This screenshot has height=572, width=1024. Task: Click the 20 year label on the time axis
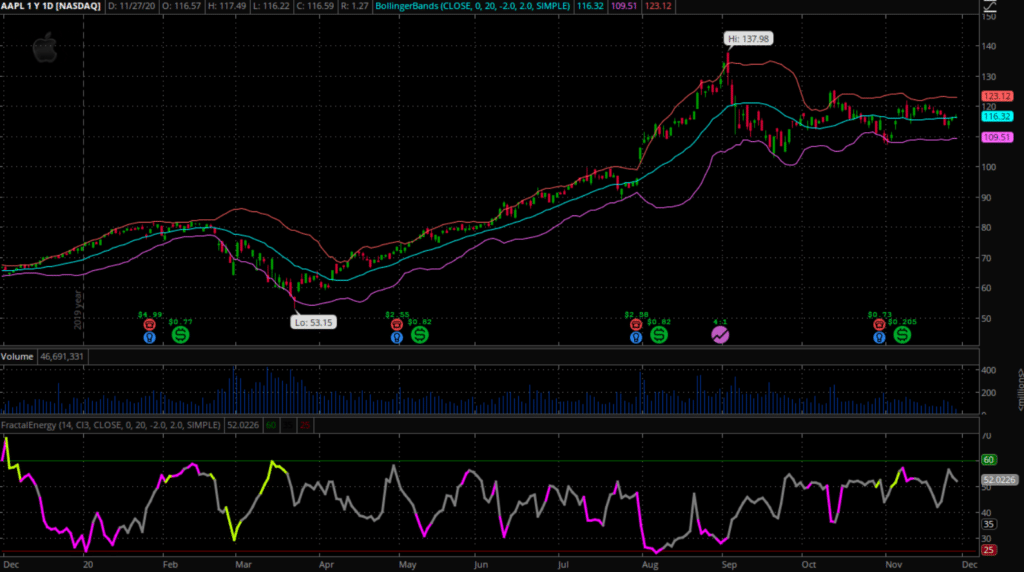[88, 564]
